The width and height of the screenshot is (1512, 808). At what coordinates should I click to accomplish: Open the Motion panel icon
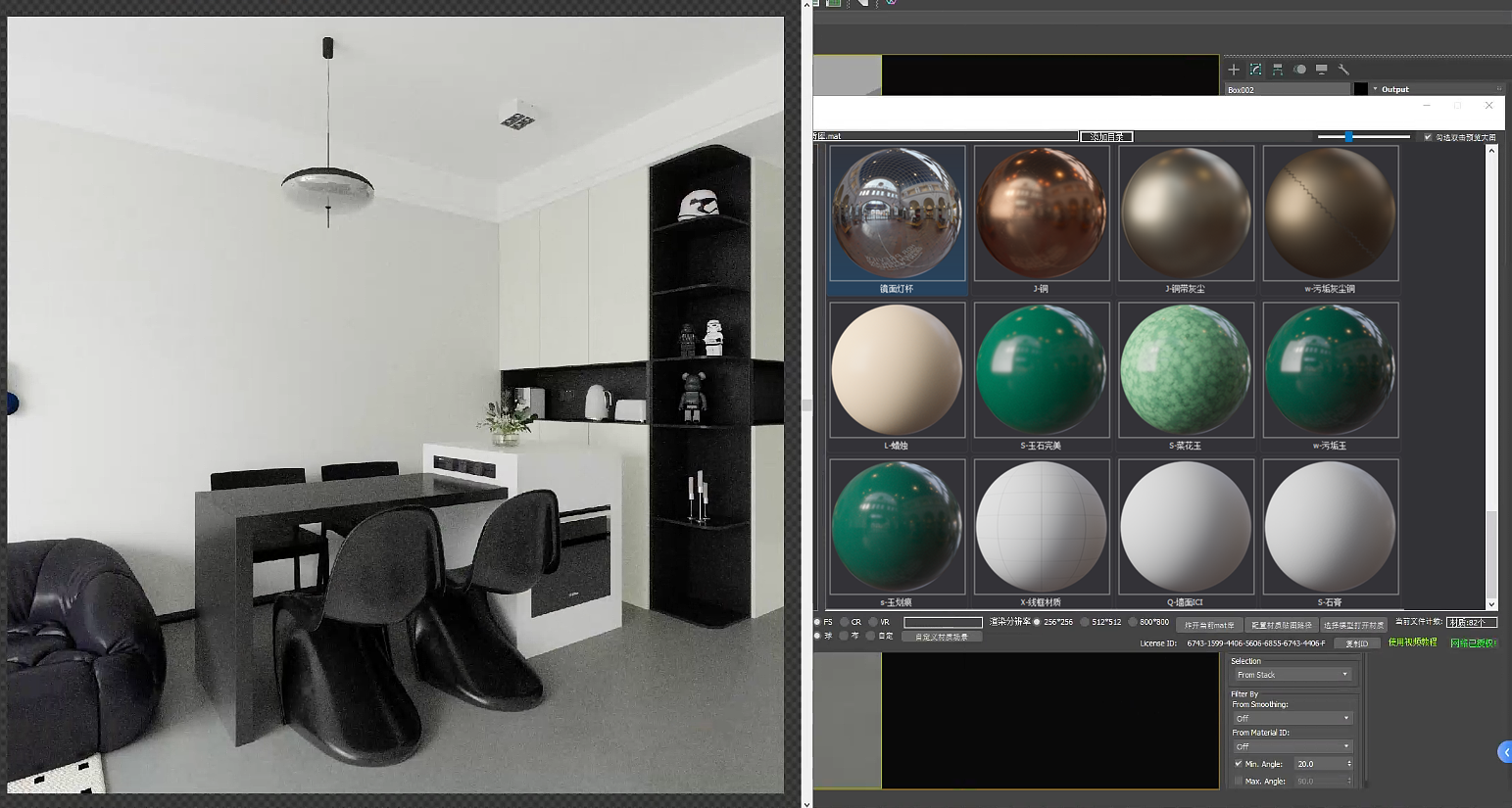pos(1299,70)
